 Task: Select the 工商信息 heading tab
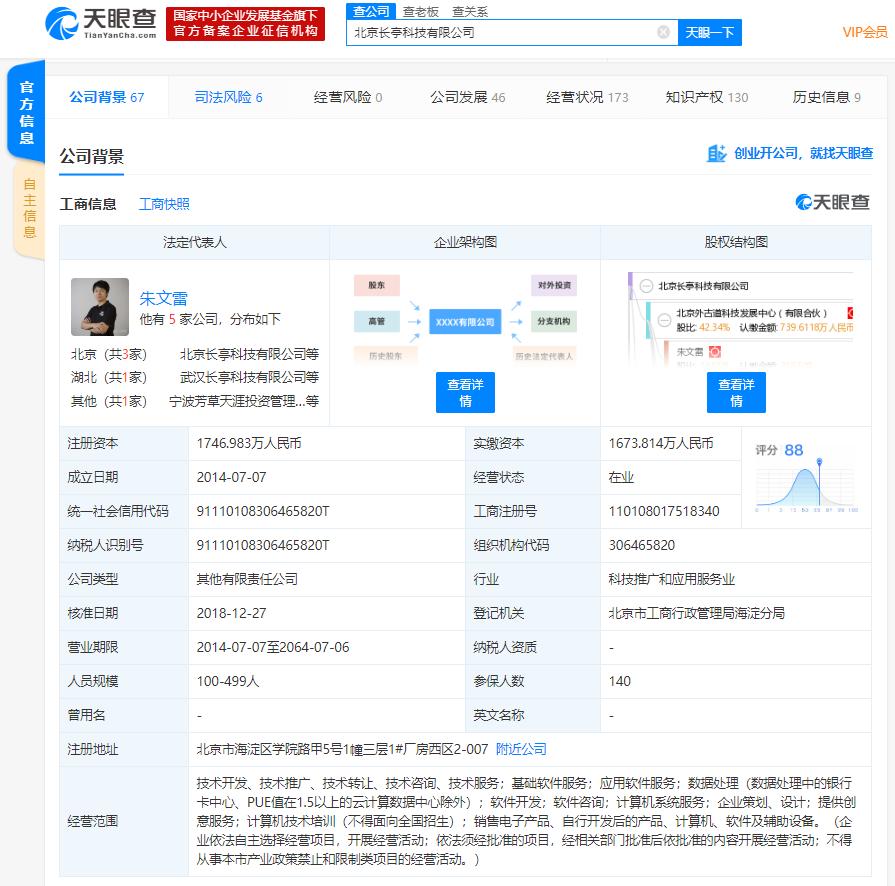pyautogui.click(x=88, y=204)
